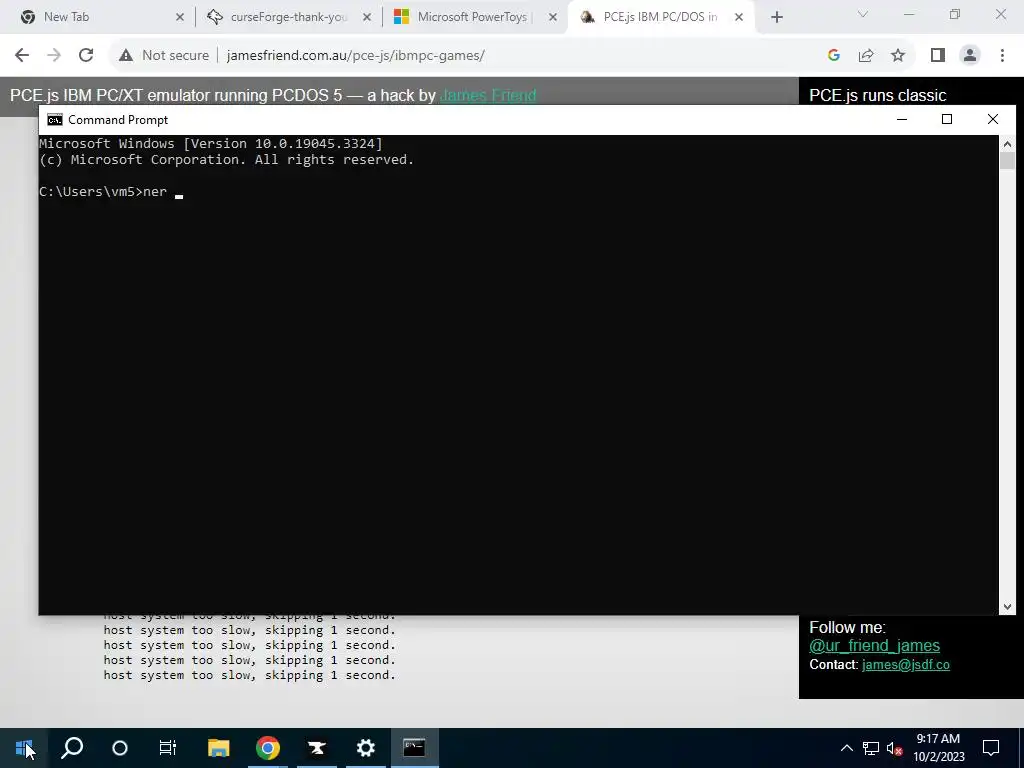Minimize the Chrome window
The image size is (1024, 768).
909,14
